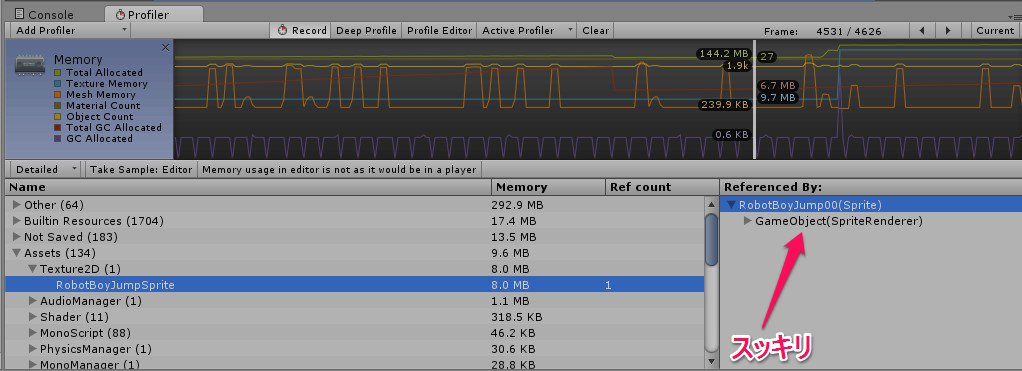Image resolution: width=1022 pixels, height=371 pixels.
Task: Click the 292.9 MB memory value
Action: click(517, 205)
